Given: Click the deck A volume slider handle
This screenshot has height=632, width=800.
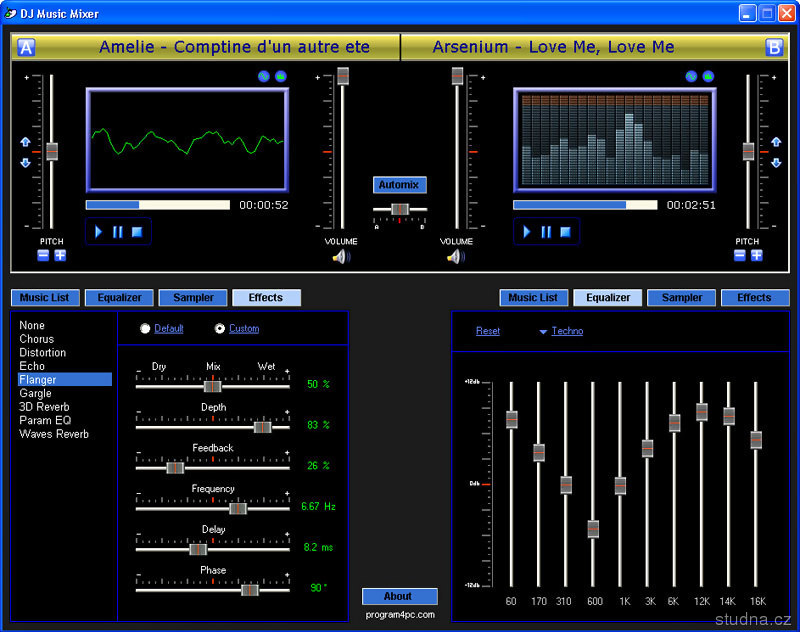Looking at the screenshot, I should tap(343, 76).
